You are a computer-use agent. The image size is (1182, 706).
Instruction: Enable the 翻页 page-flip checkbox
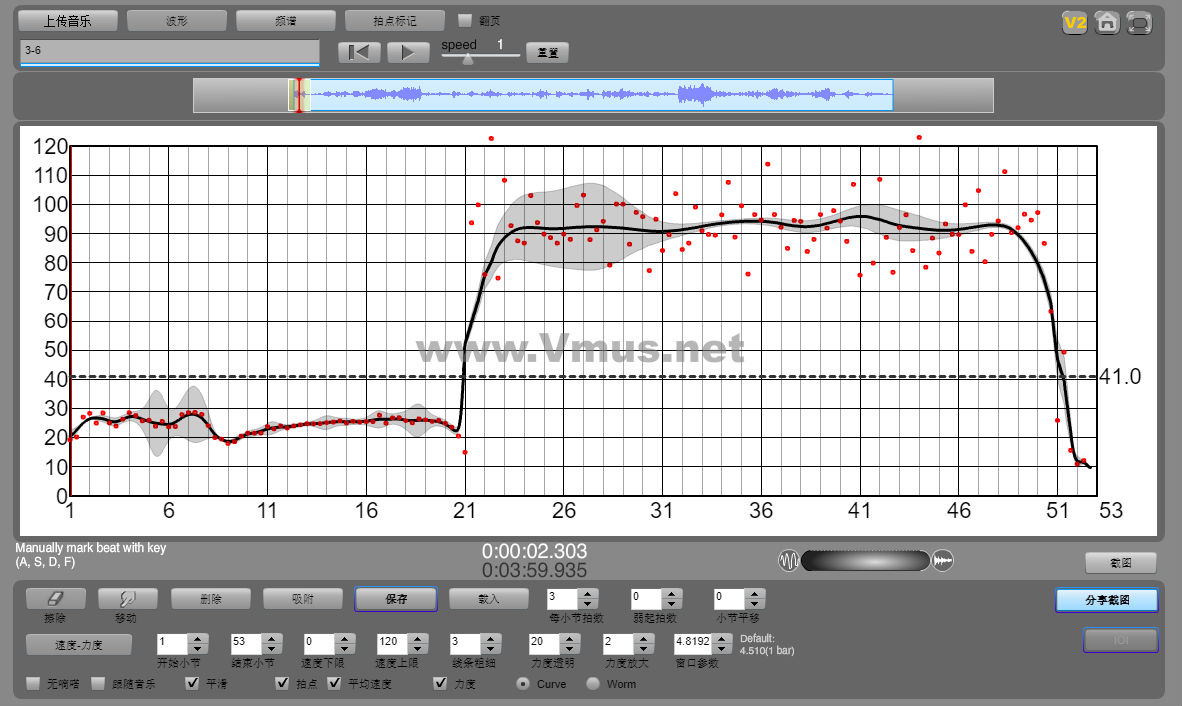click(465, 20)
